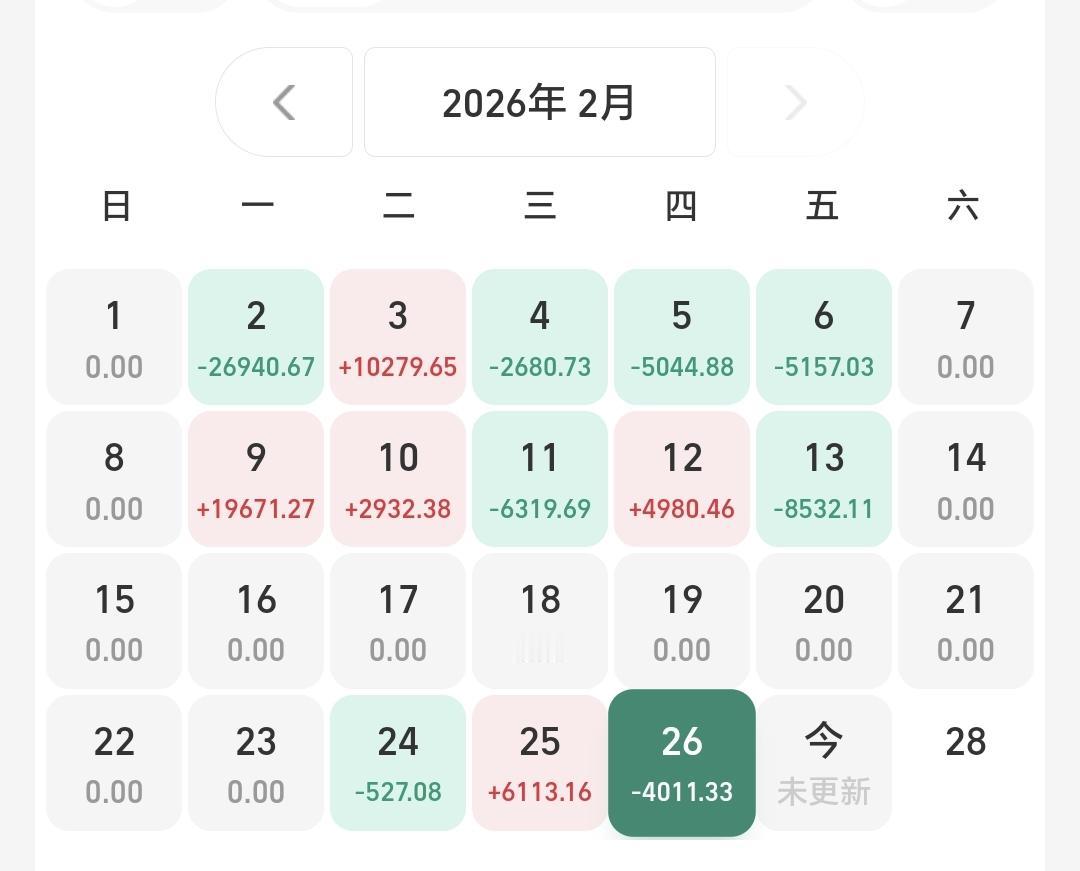Go to next month with right chevron

(795, 102)
